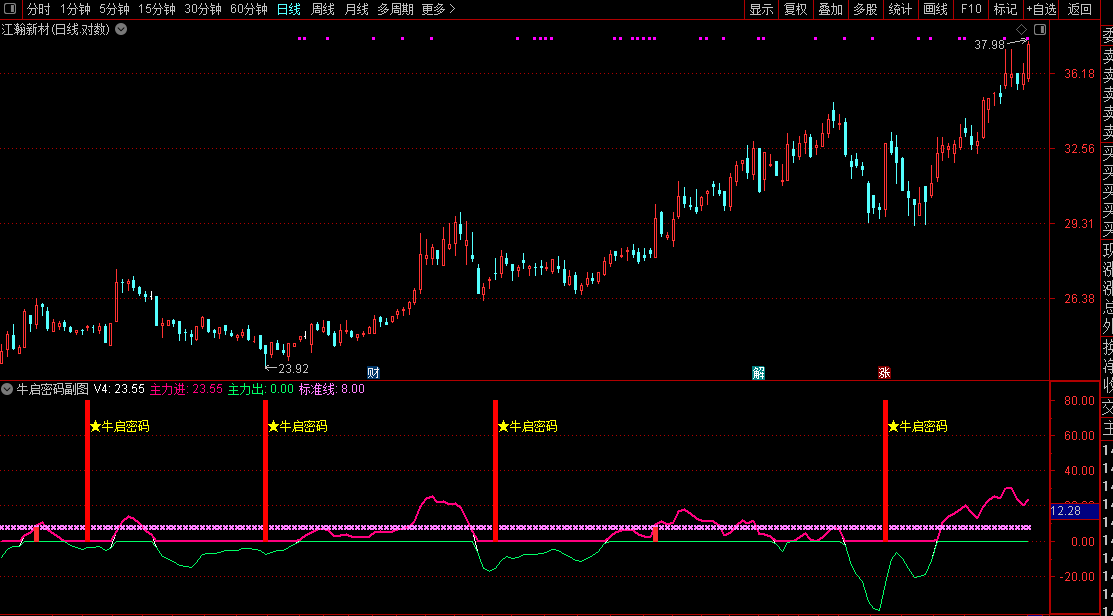Open the dropdown next to 江瀚新材 title
This screenshot has height=616, width=1113.
(121, 29)
